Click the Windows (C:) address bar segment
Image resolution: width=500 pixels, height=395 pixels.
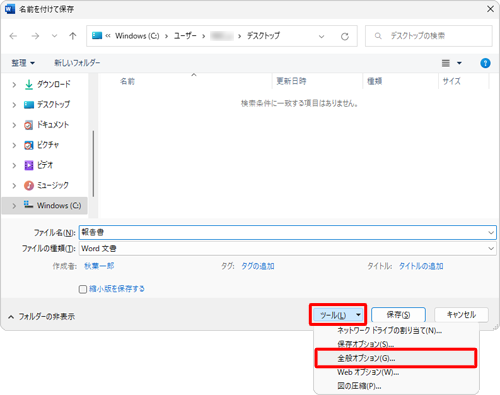tap(137, 36)
